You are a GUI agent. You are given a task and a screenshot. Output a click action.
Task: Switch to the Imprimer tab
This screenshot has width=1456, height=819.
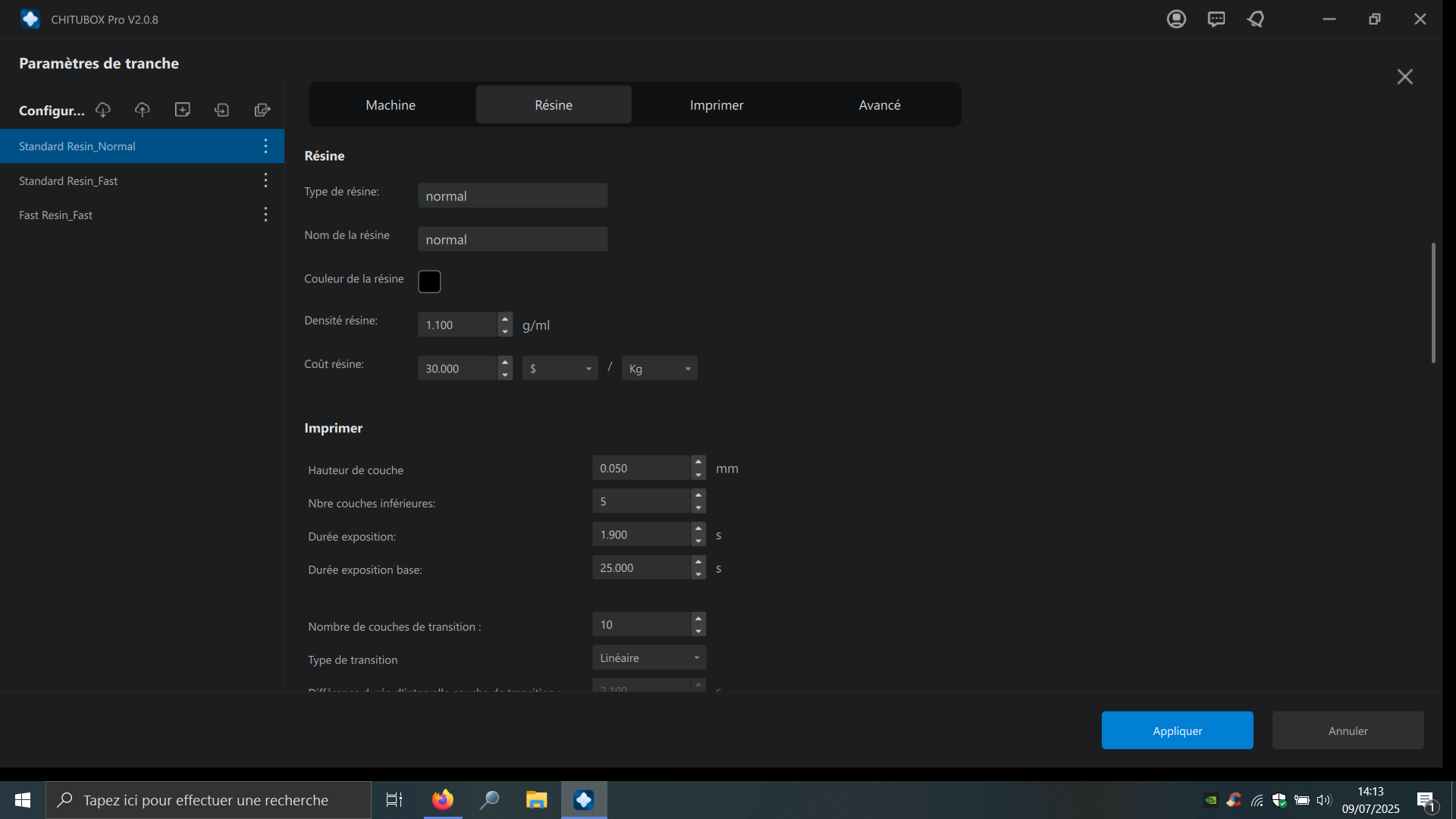(717, 105)
